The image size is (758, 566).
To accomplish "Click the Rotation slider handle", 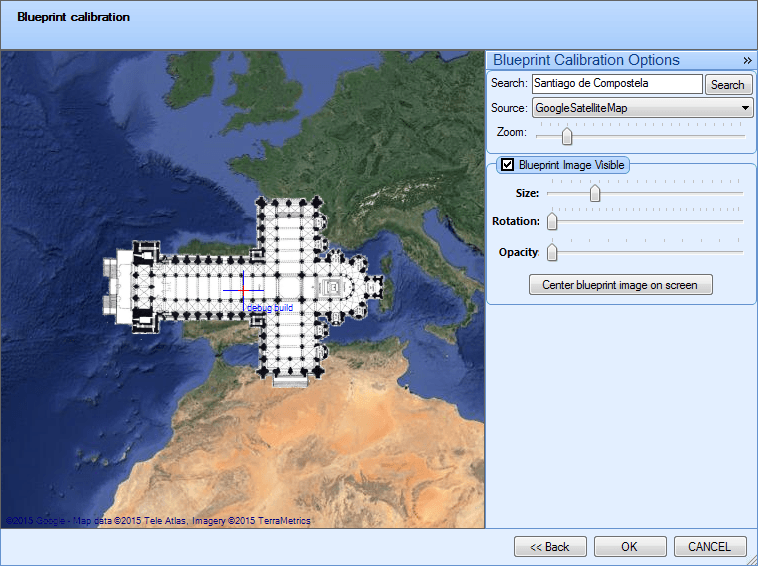I will click(552, 221).
